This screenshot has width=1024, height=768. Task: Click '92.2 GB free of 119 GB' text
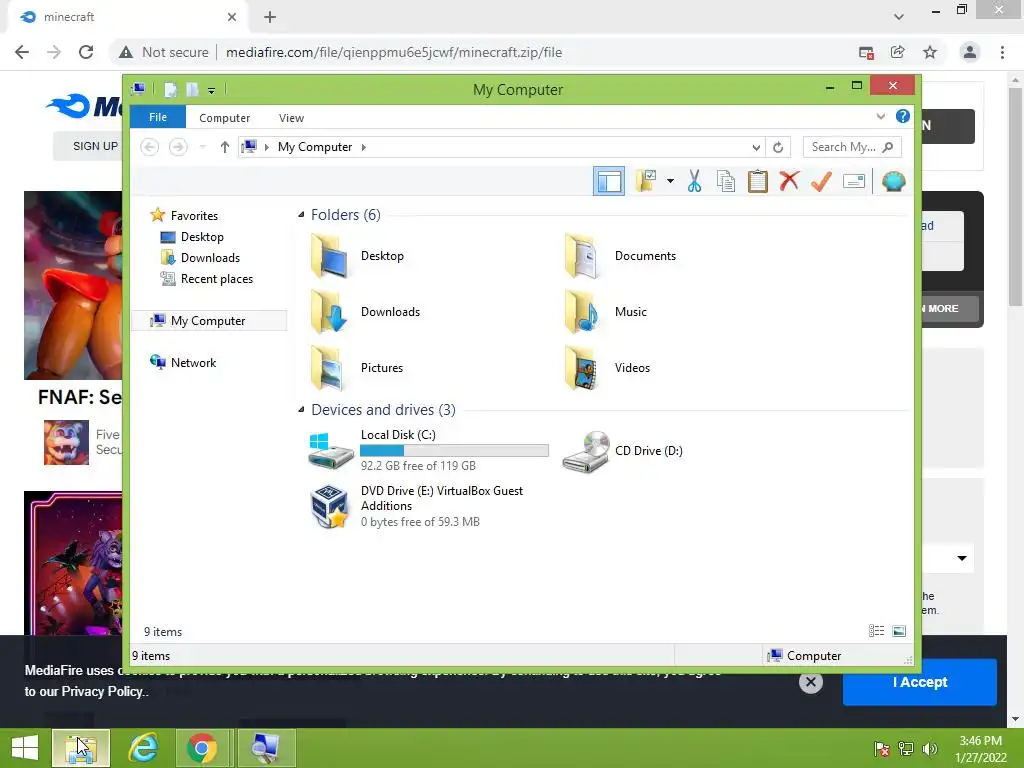pyautogui.click(x=418, y=466)
